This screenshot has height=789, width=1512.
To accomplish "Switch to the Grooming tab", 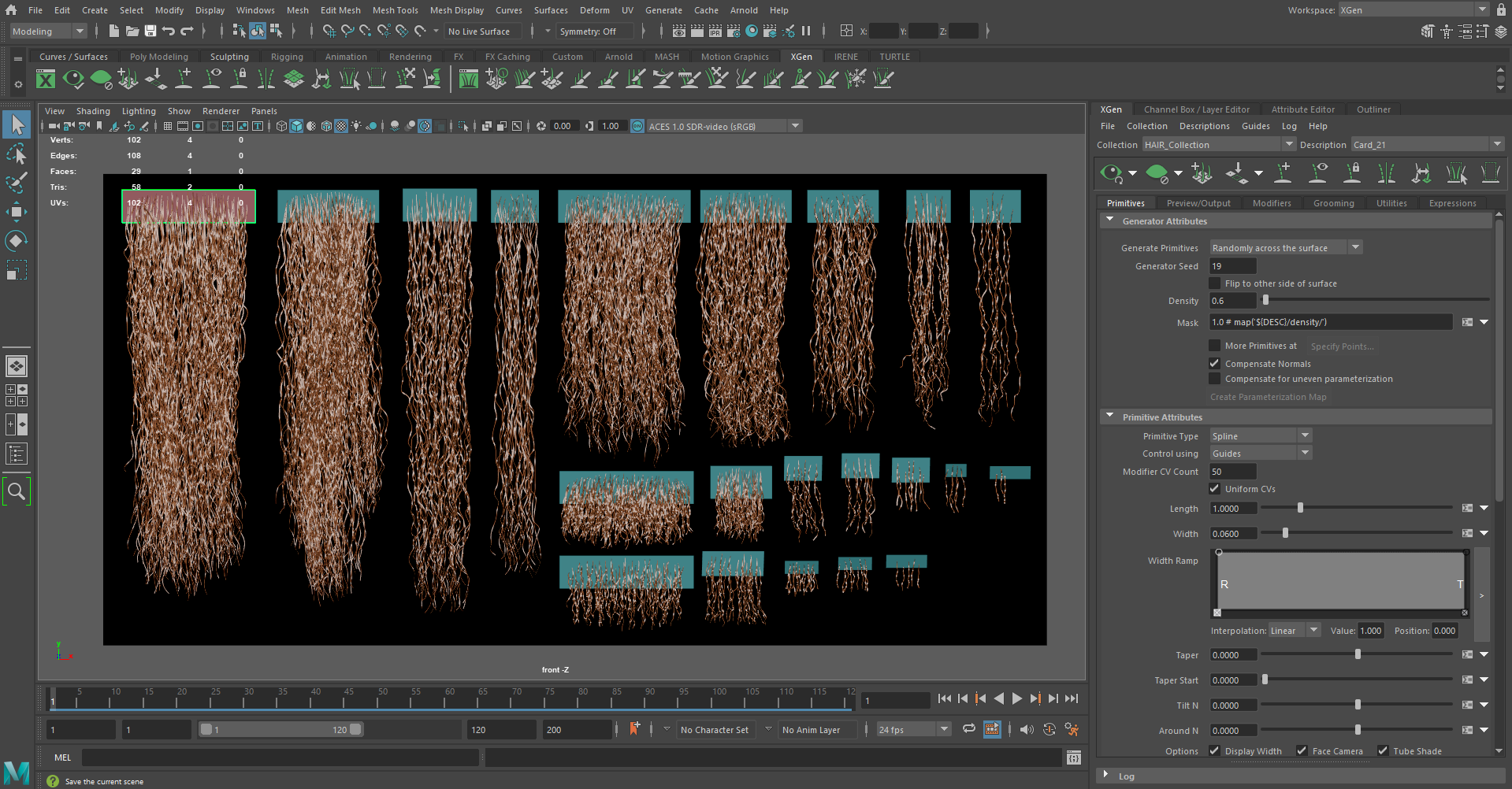I will pyautogui.click(x=1333, y=203).
